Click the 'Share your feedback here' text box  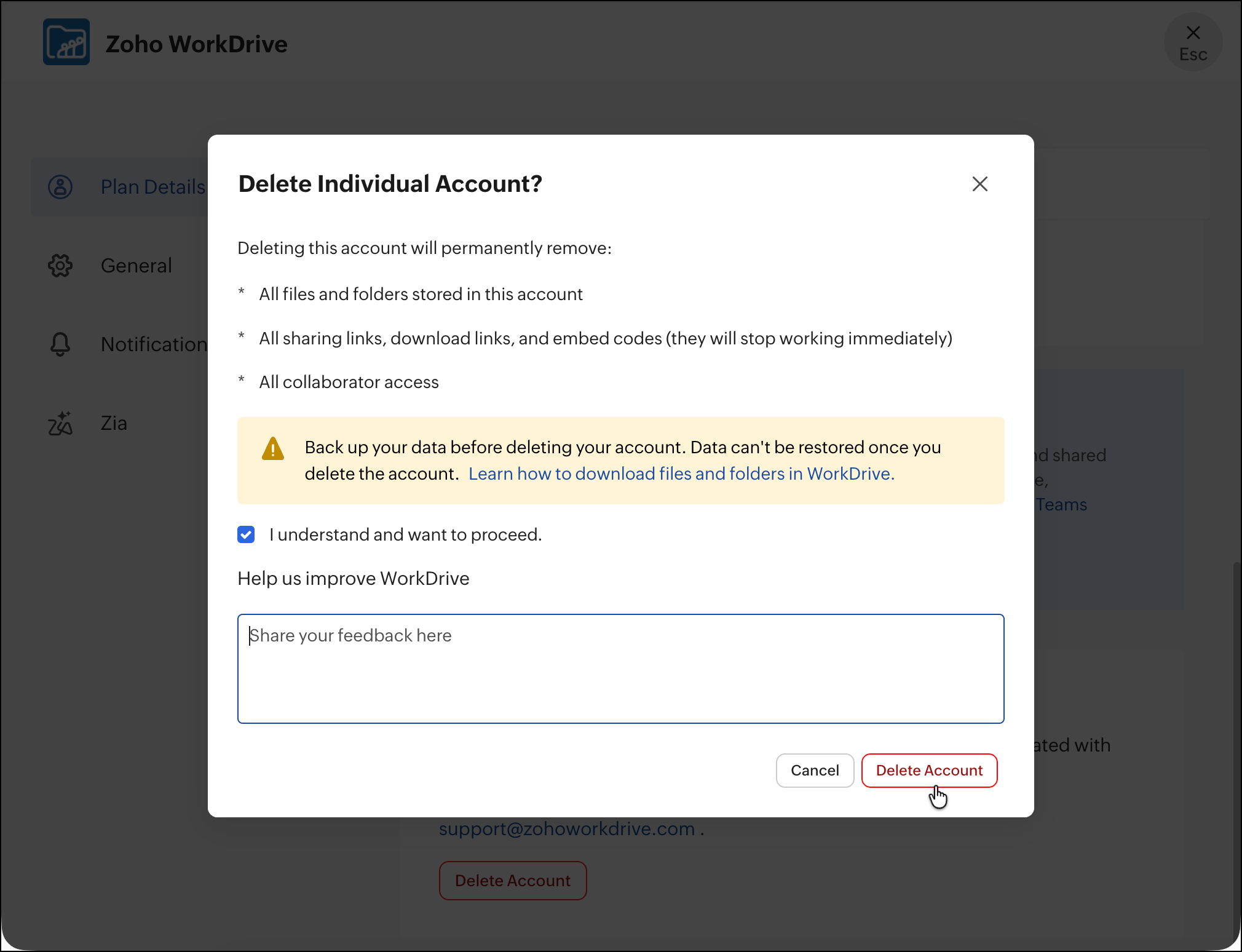click(x=620, y=668)
